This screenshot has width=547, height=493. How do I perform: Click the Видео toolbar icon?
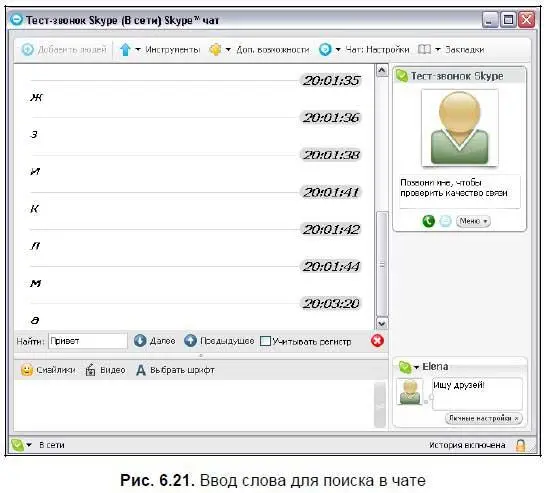91,370
